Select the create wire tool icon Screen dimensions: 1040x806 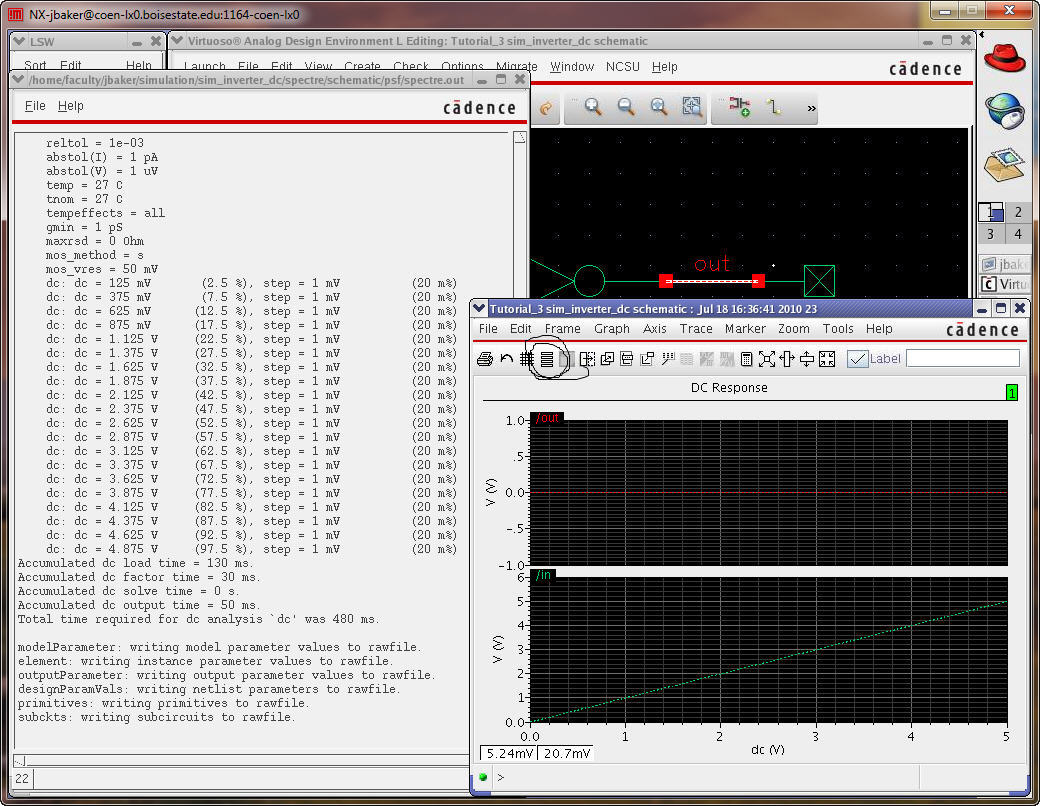point(772,108)
